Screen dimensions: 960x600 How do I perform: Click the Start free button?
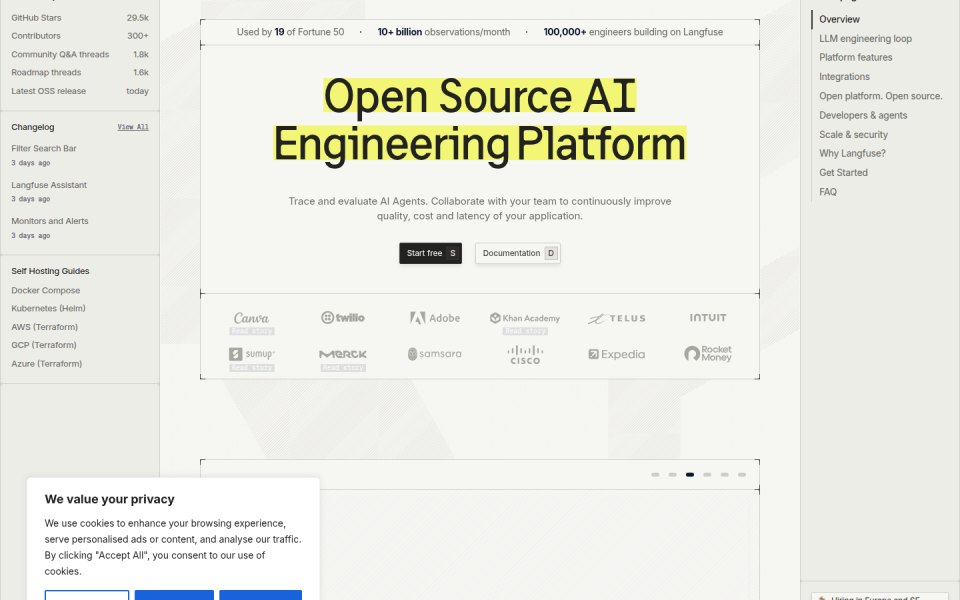coord(430,253)
